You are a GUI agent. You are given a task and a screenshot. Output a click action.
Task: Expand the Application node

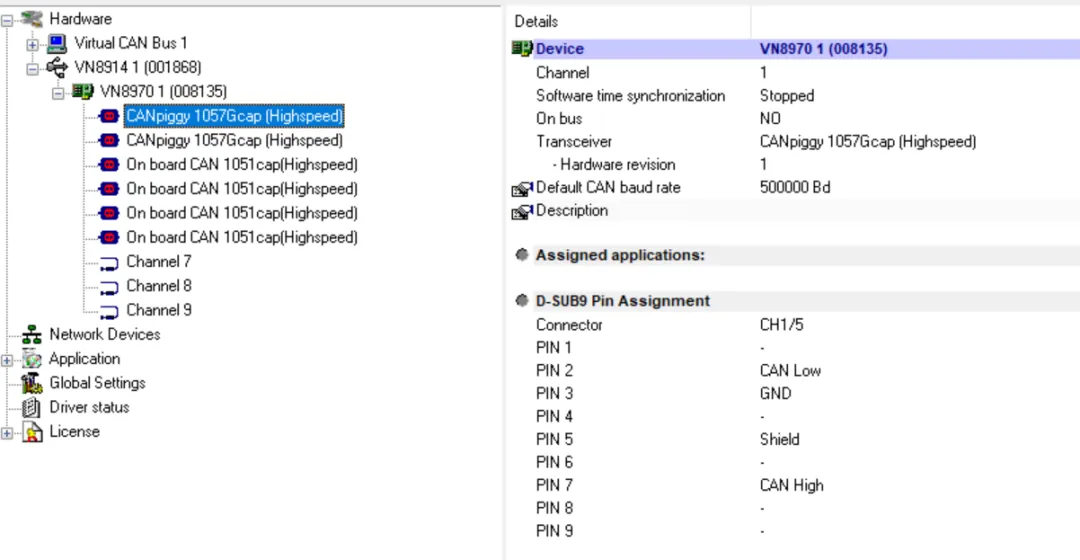(x=7, y=360)
